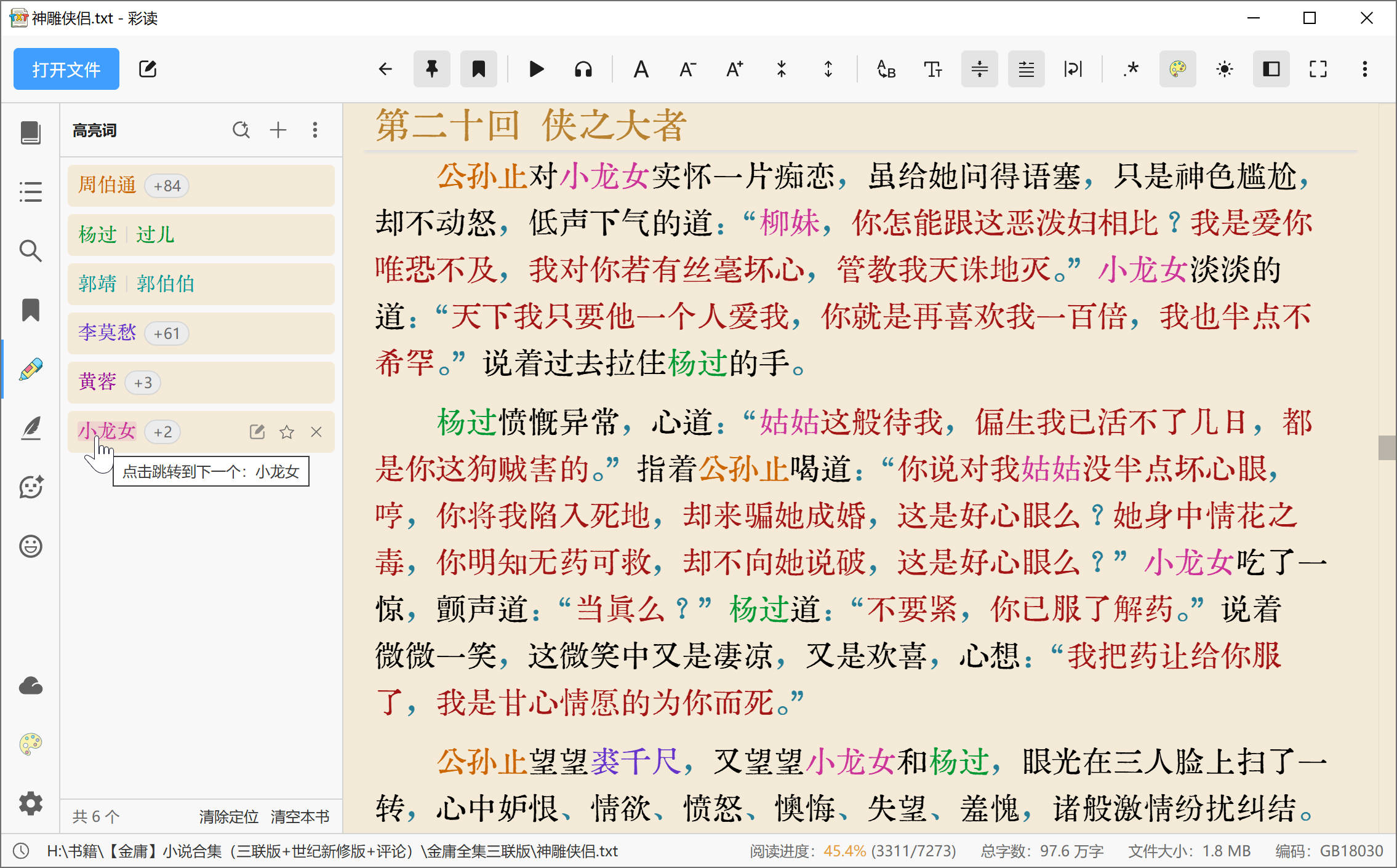Screen dimensions: 1397x868
Task: Start read-aloud with the headphones icon
Action: click(x=583, y=69)
